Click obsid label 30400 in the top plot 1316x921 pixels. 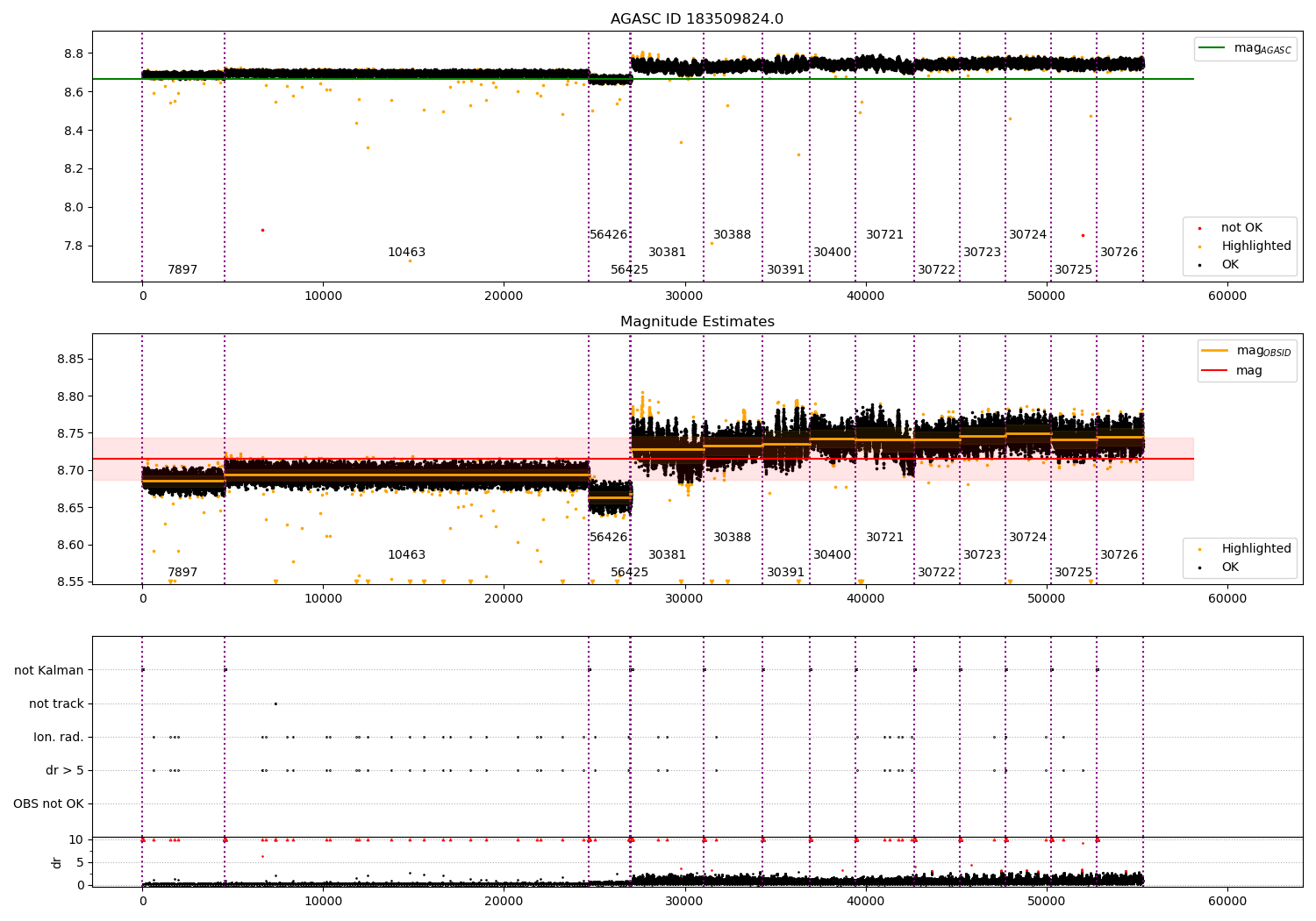pyautogui.click(x=832, y=253)
